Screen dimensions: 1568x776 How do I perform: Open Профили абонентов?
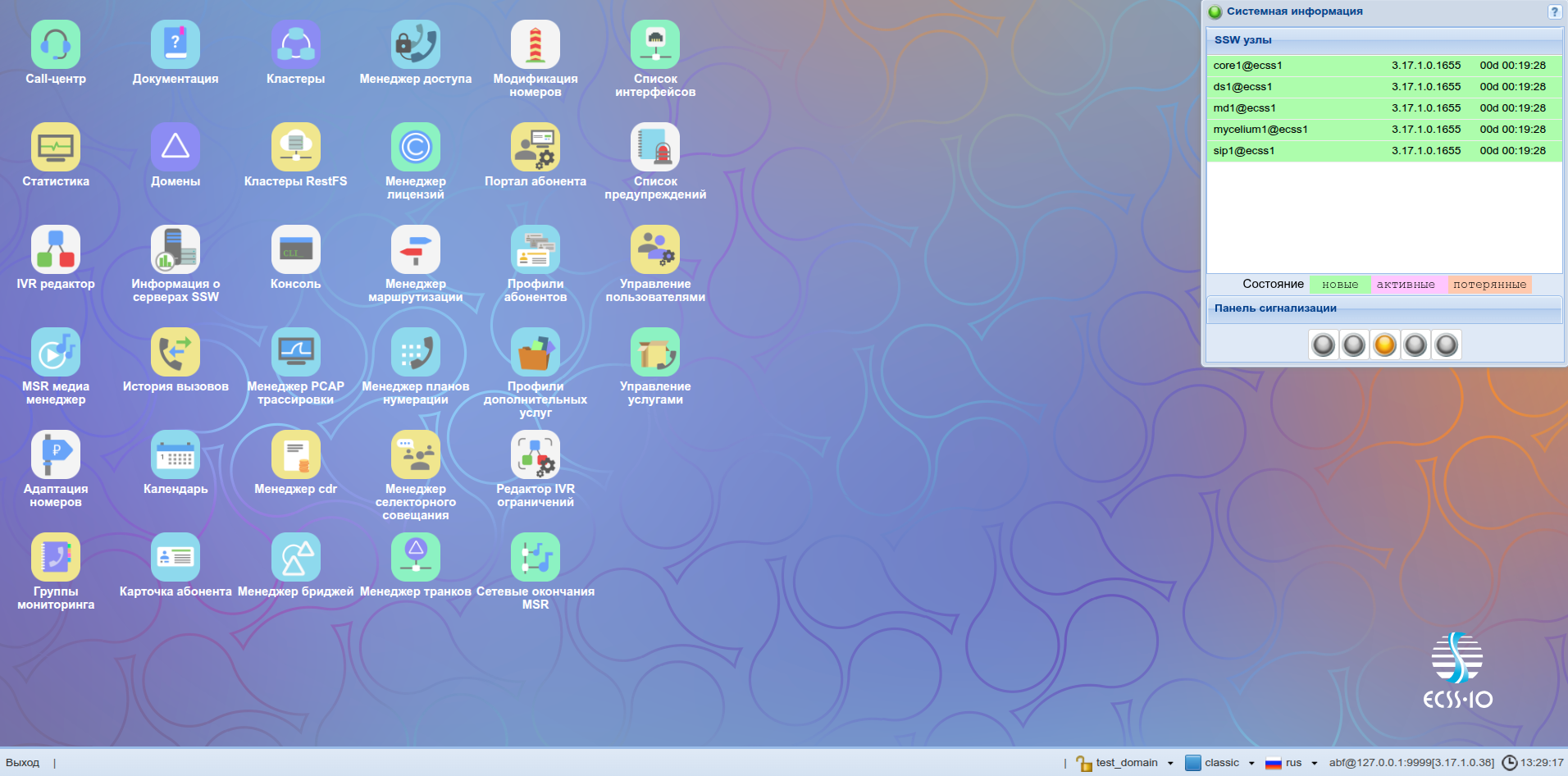point(536,249)
